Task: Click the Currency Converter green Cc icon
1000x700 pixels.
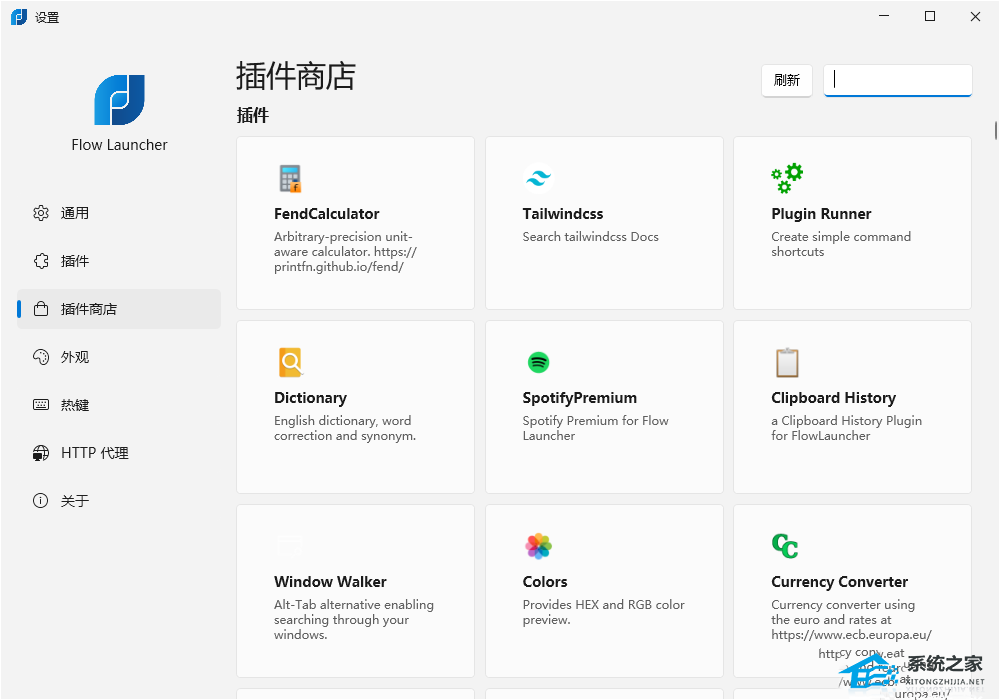Action: click(785, 546)
